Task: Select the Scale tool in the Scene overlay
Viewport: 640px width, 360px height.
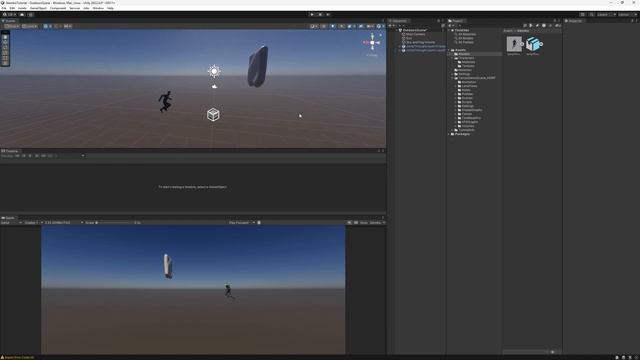Action: (5, 53)
